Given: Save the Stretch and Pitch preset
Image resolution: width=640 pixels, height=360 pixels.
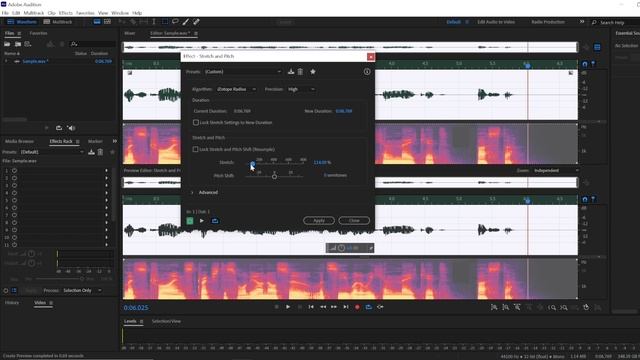Looking at the screenshot, I should pos(291,71).
